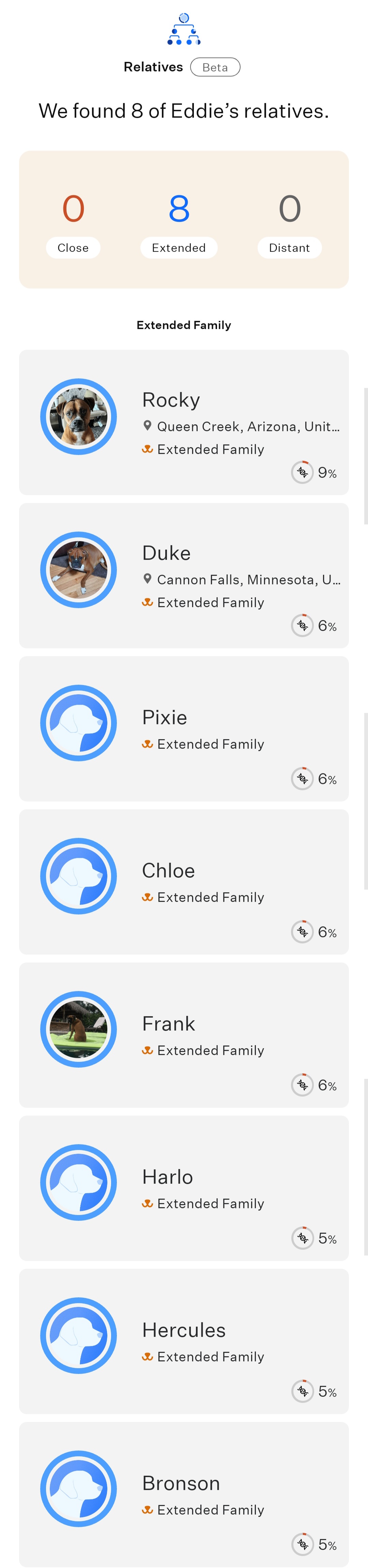Click Harlo's default dog profile icon

(x=79, y=1182)
